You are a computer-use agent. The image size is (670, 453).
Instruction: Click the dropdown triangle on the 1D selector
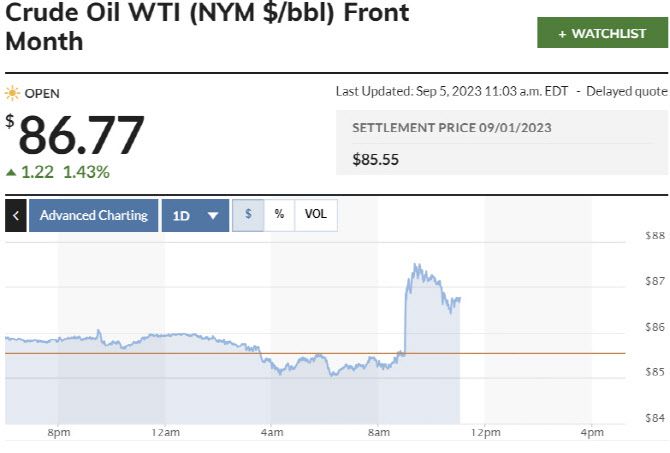[x=212, y=215]
